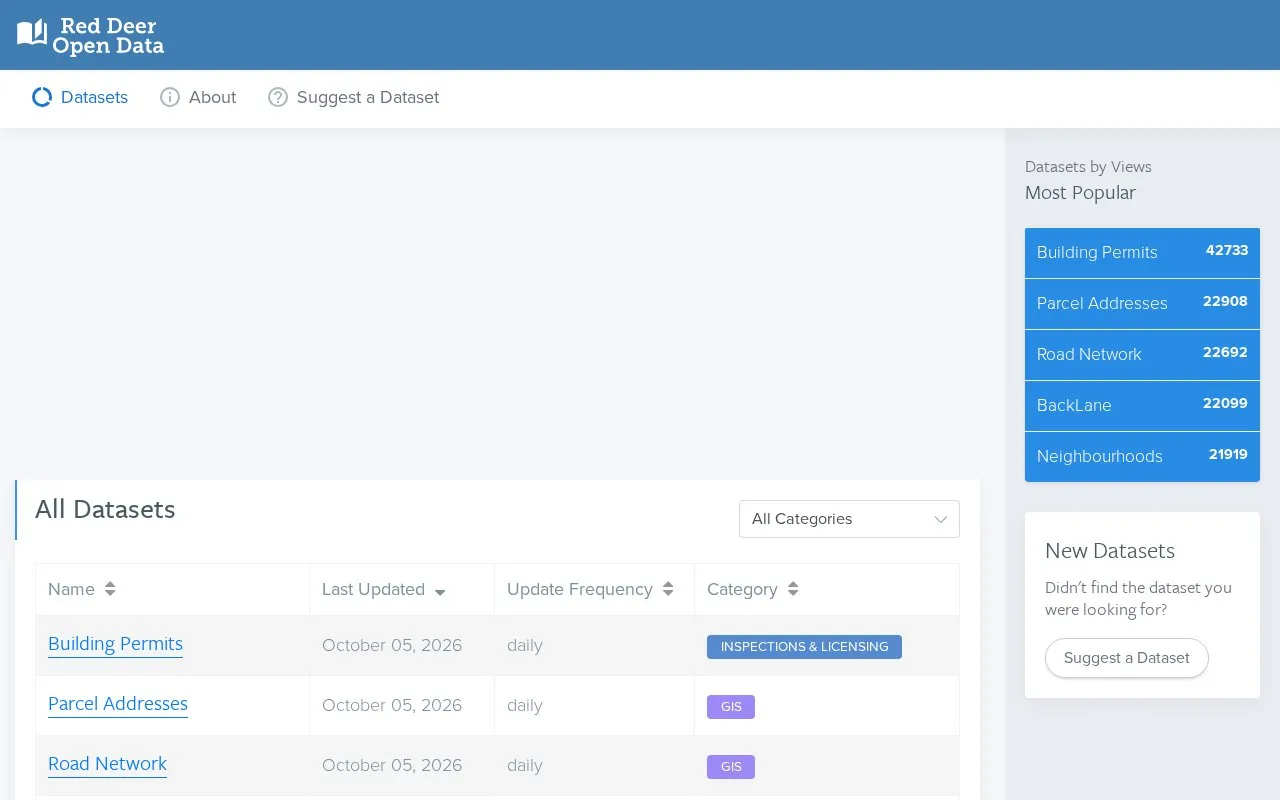Open Suggest a Dataset in the nav bar

tap(354, 97)
